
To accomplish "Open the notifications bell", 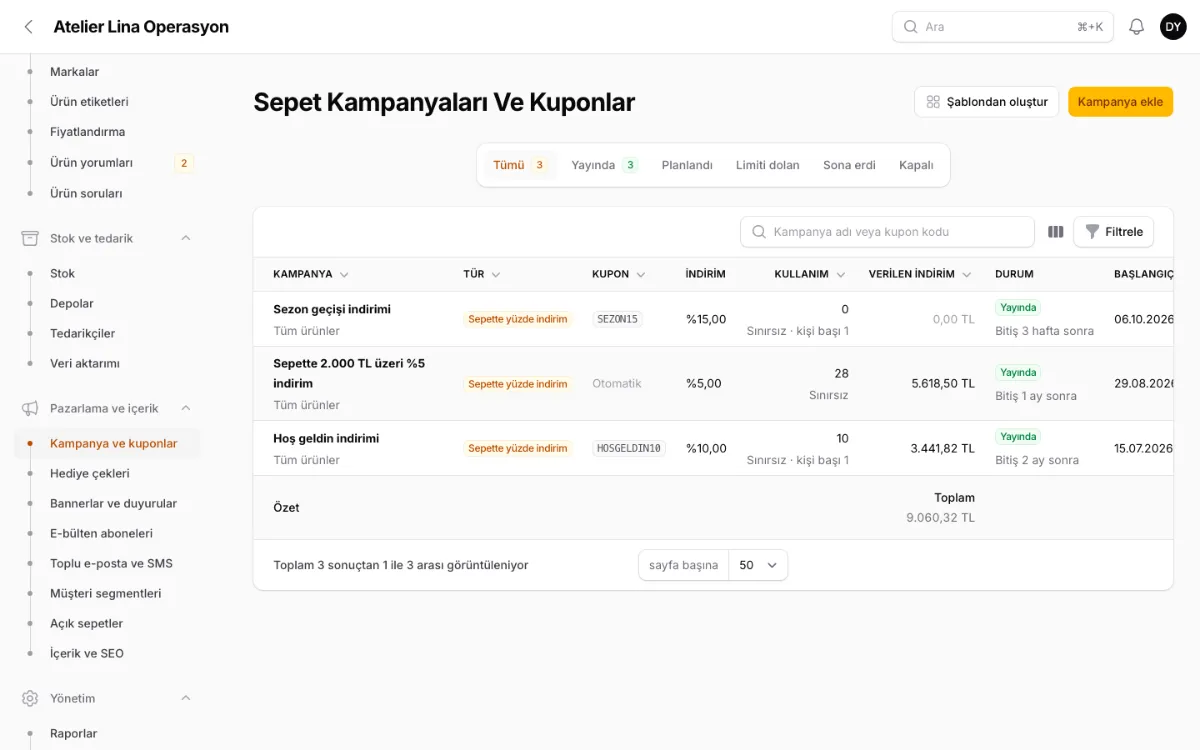I will [x=1136, y=27].
